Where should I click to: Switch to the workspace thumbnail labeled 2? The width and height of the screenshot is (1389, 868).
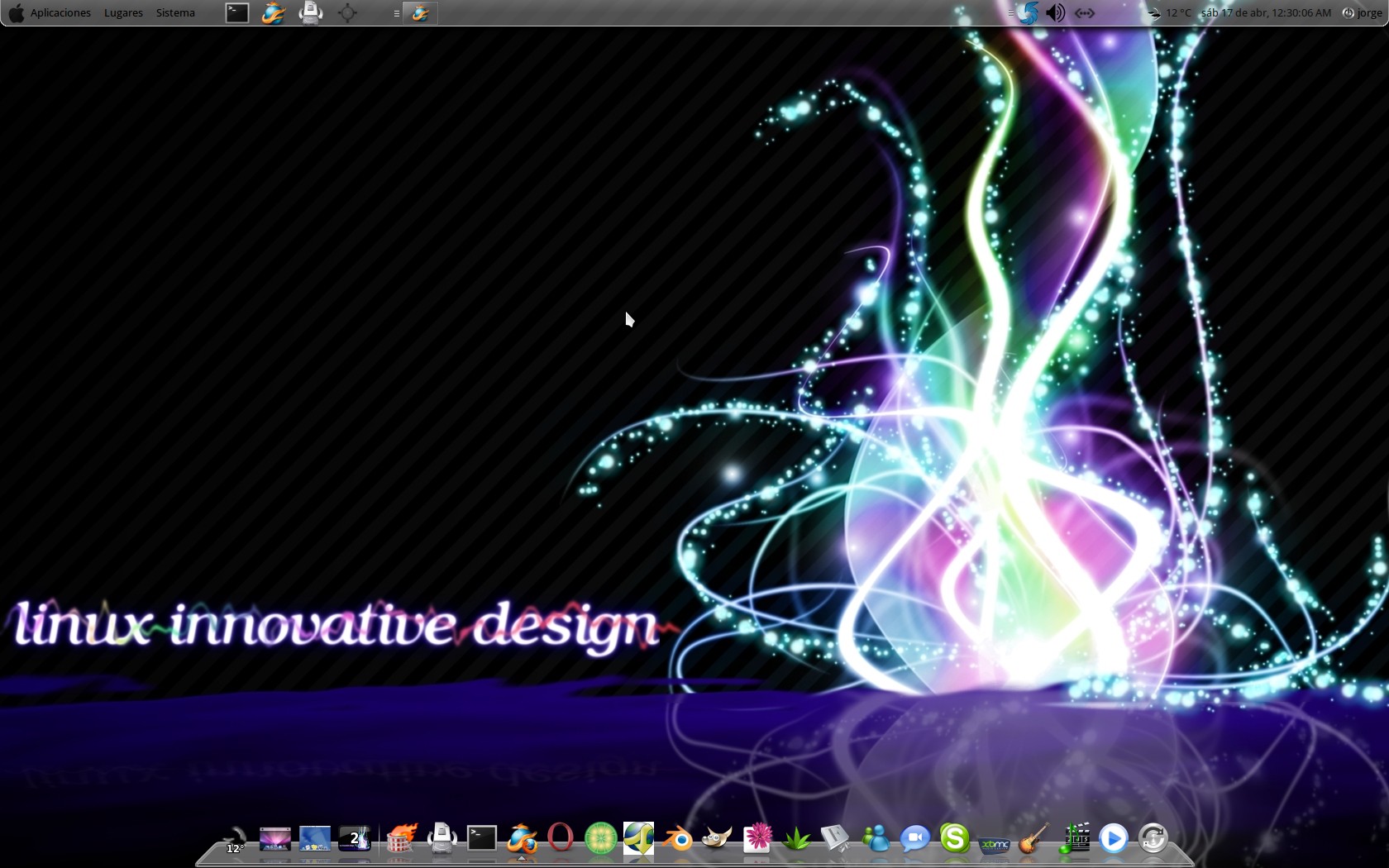355,839
